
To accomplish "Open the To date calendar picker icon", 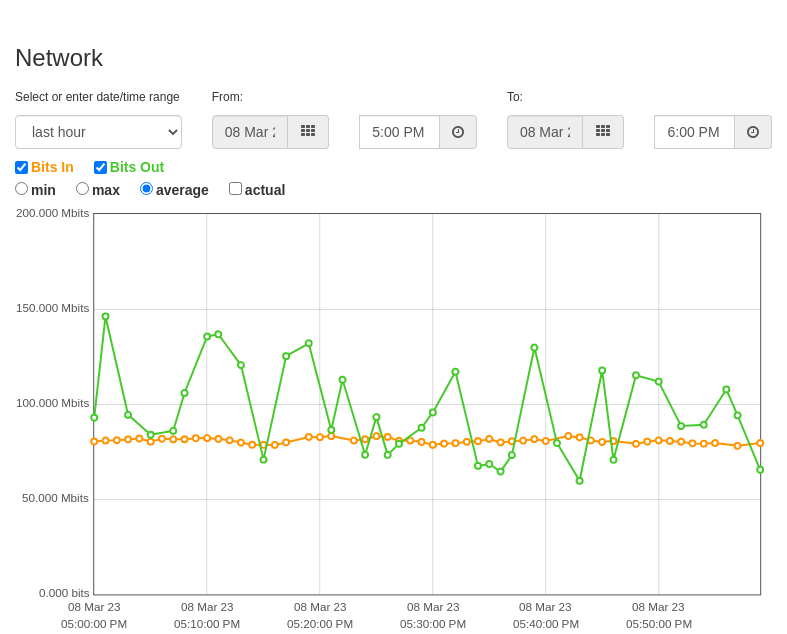I will point(603,132).
